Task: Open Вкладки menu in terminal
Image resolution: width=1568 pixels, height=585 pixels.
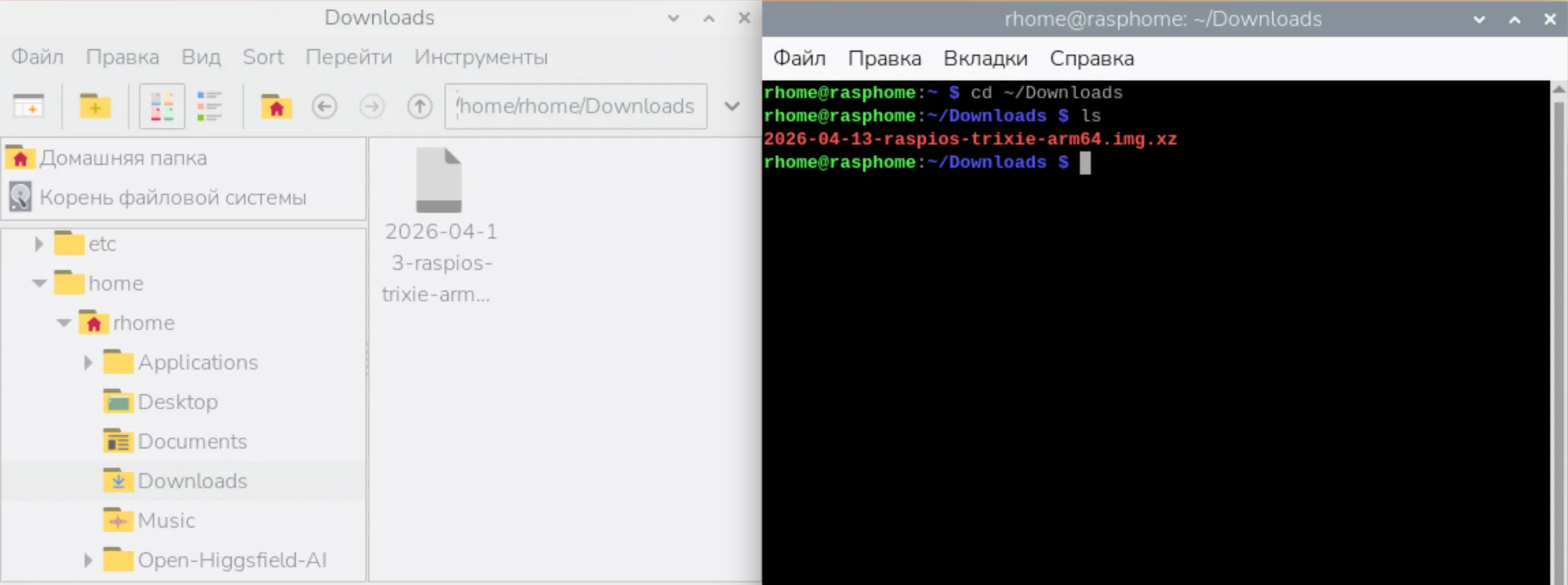Action: pos(986,59)
